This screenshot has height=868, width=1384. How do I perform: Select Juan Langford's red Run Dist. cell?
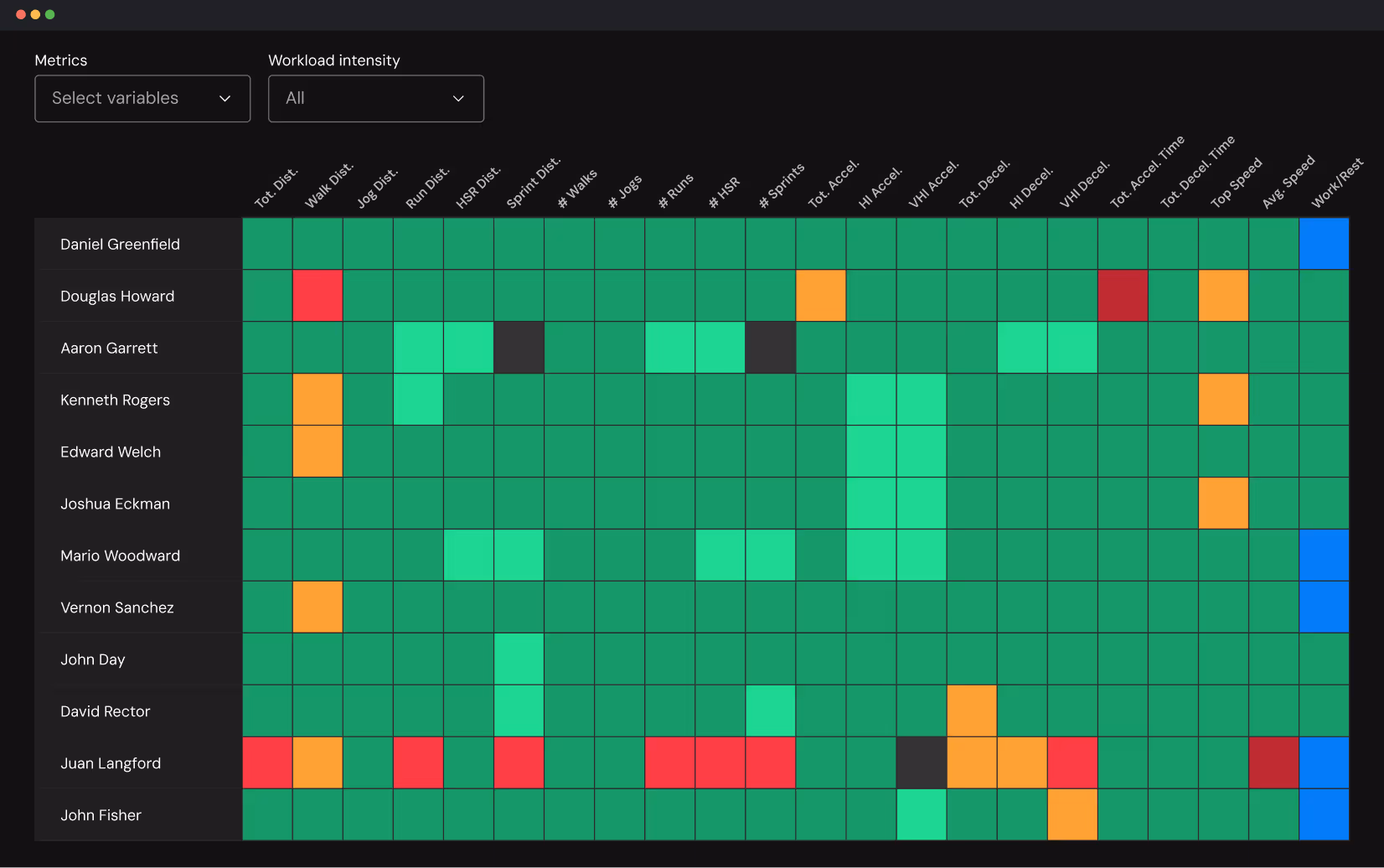418,762
